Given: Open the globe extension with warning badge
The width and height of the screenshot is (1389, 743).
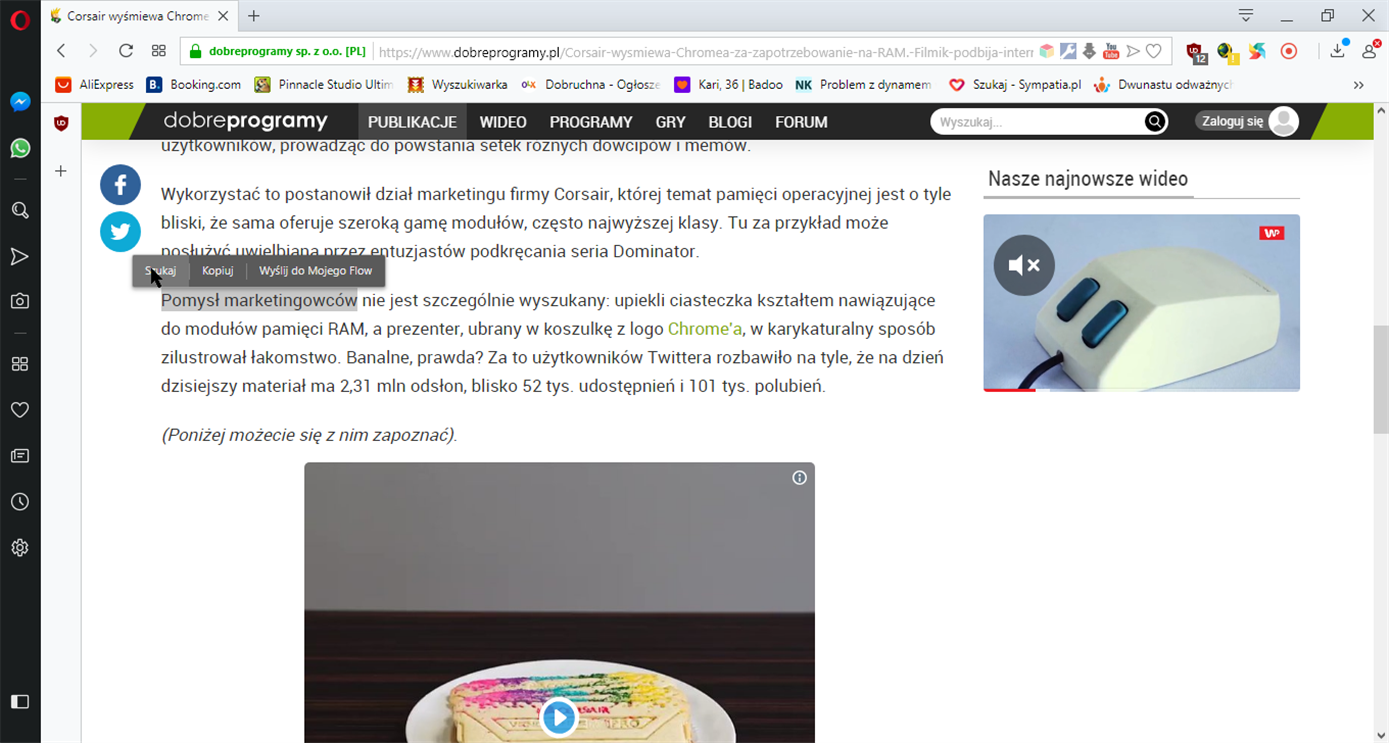Looking at the screenshot, I should click(x=1227, y=51).
